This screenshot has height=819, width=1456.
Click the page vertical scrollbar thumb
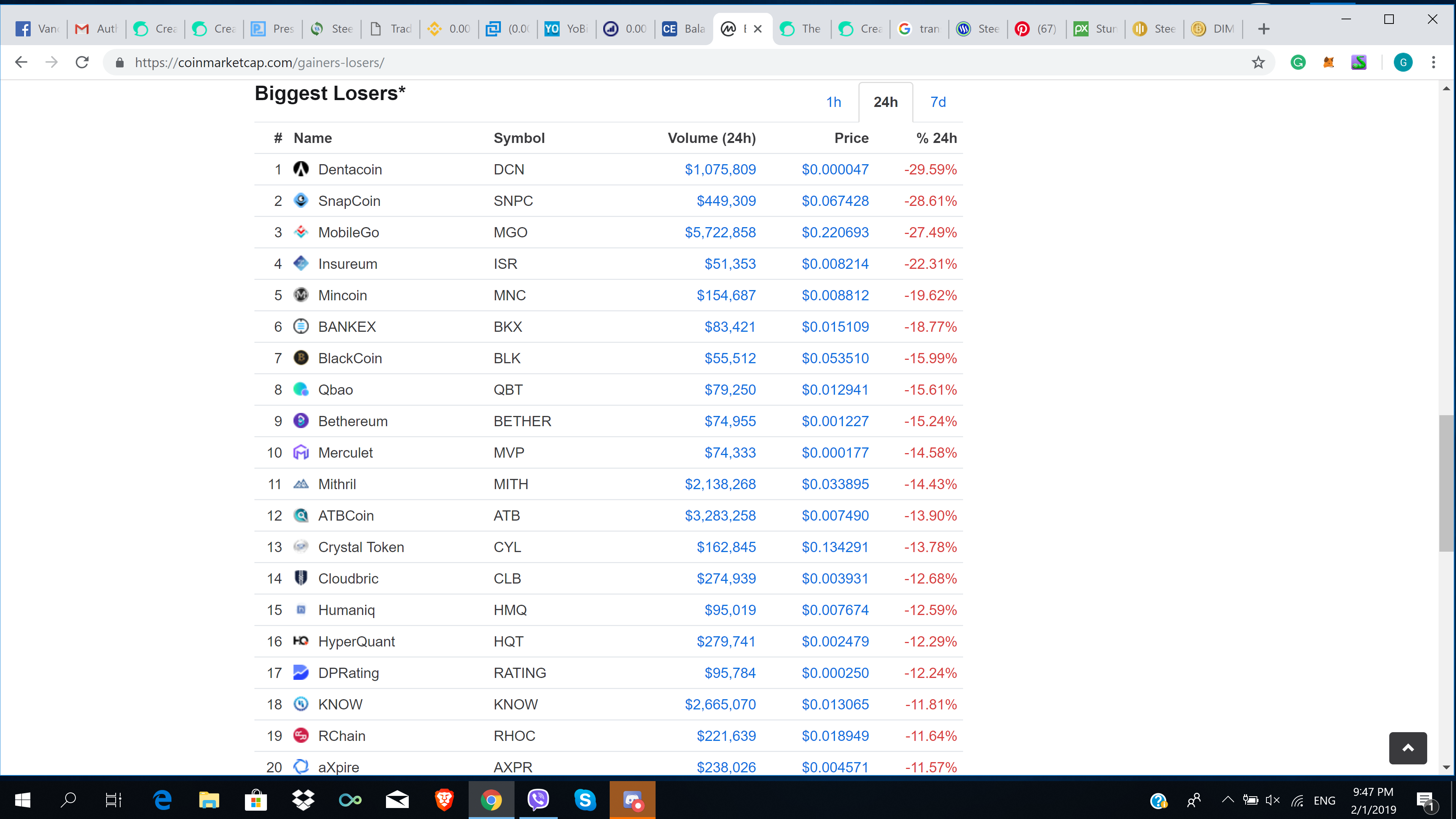pos(1446,483)
